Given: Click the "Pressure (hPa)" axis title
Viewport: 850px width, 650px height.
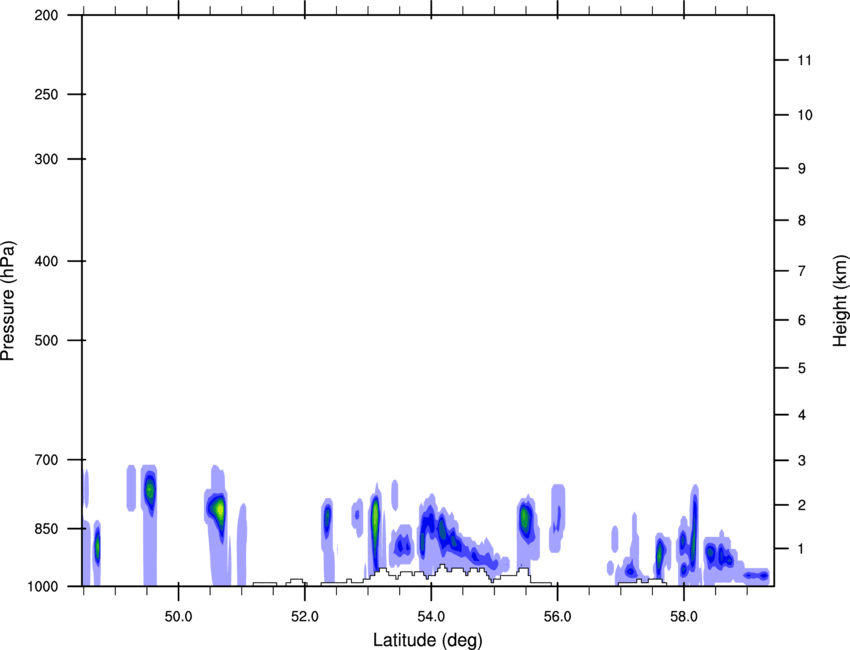Looking at the screenshot, I should click(8, 301).
